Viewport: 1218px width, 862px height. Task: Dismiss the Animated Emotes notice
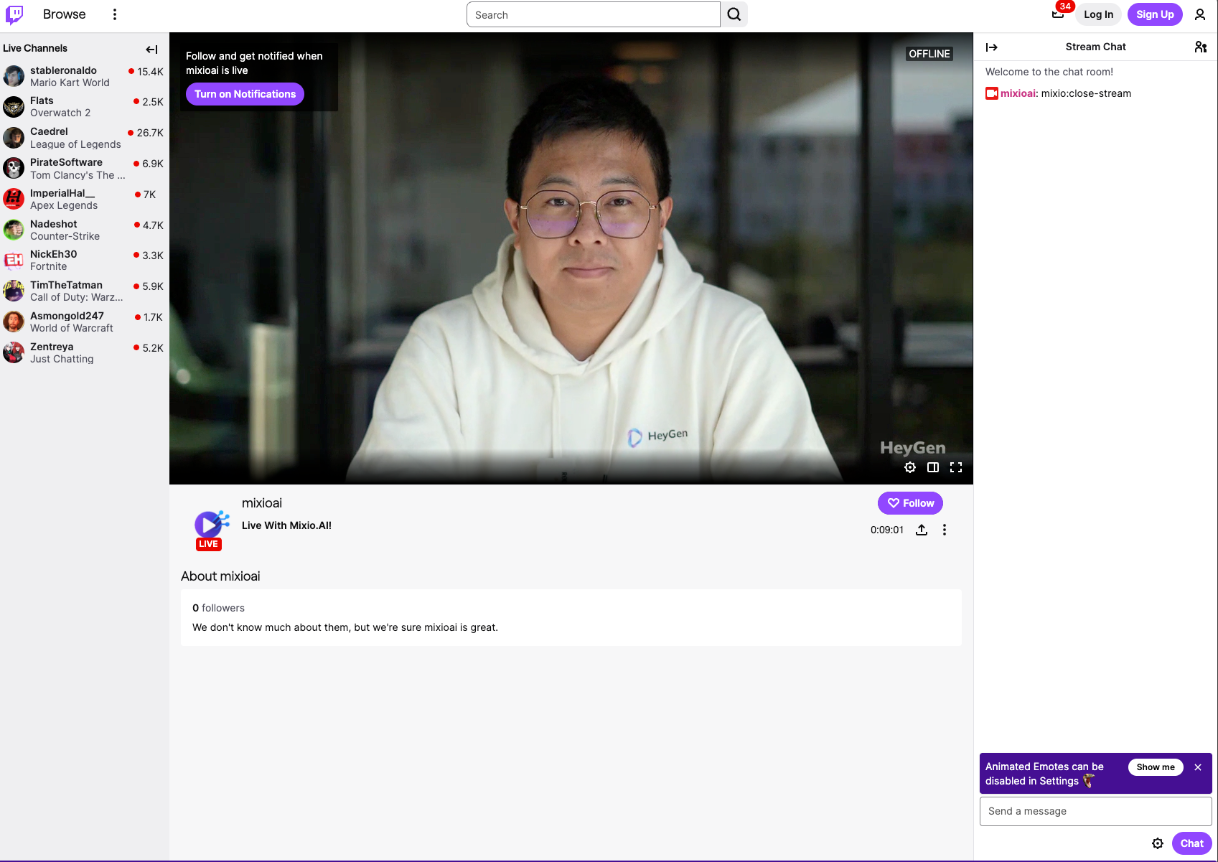[1198, 767]
